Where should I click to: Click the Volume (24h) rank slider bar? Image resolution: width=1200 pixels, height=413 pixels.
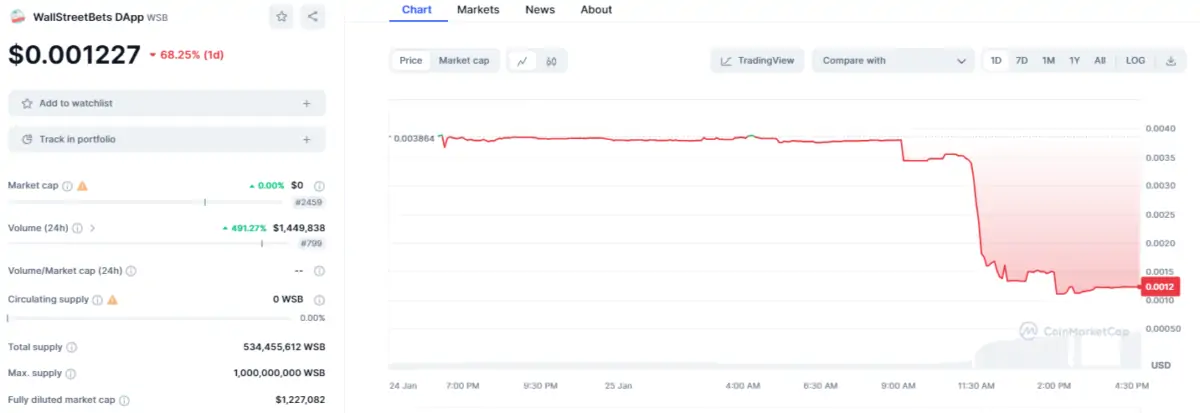coord(151,243)
